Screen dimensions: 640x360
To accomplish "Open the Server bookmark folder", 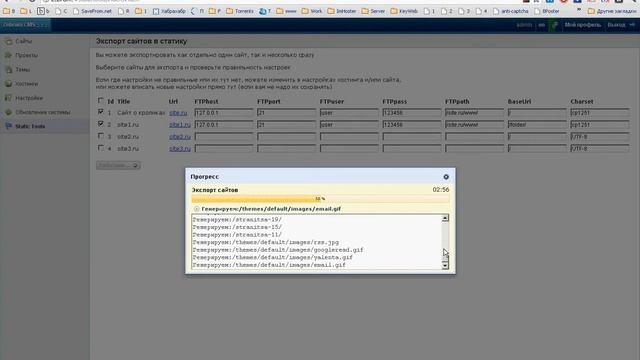I will [373, 11].
